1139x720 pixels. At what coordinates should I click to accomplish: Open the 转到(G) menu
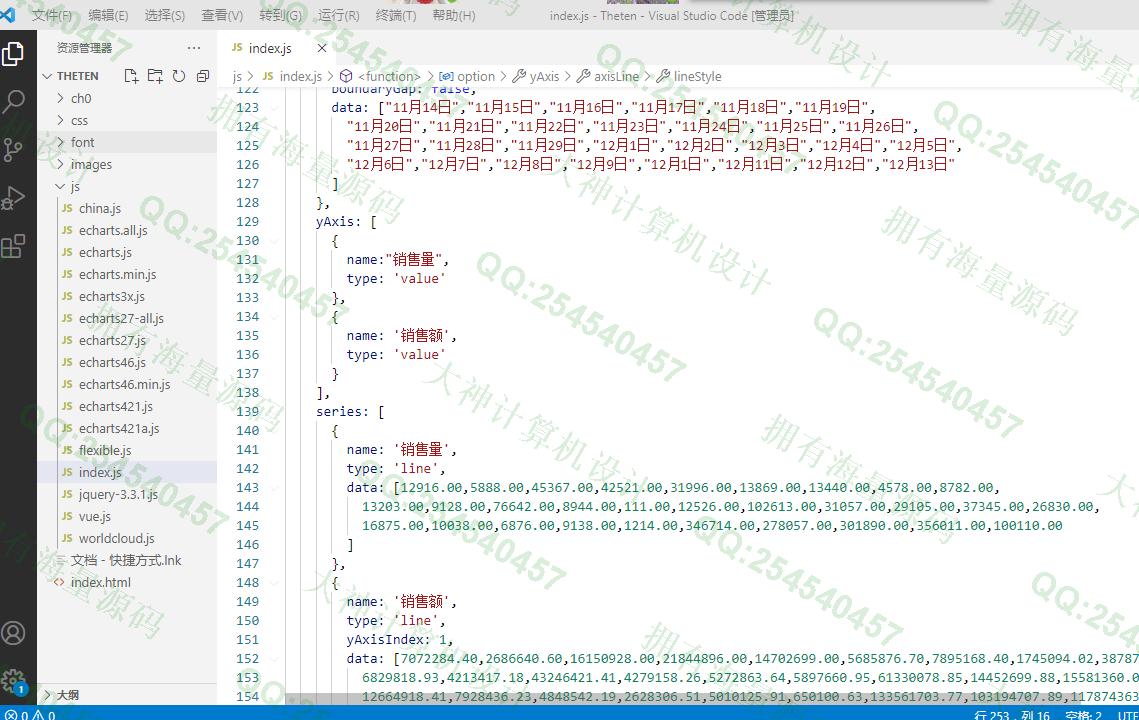pos(280,15)
